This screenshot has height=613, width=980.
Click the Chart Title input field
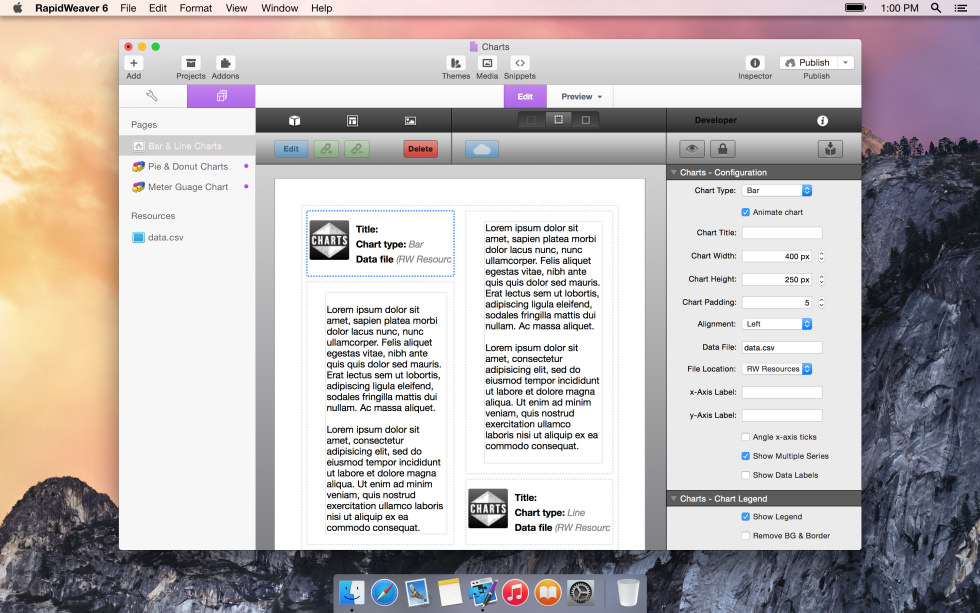tap(782, 233)
